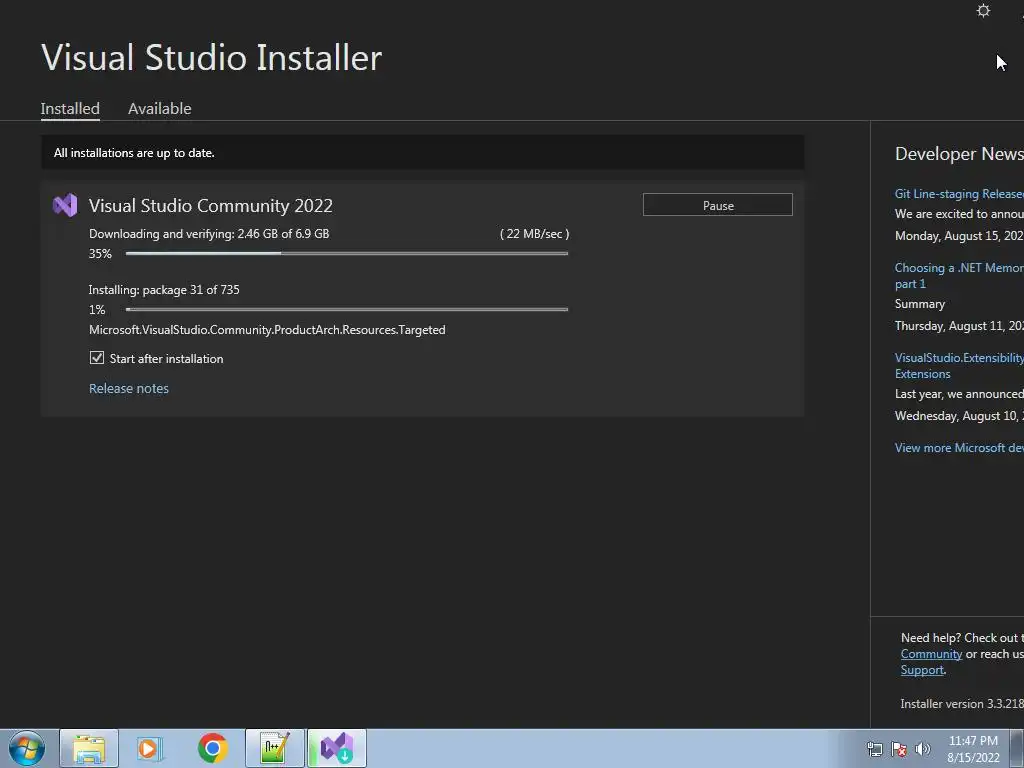Open Windows Explorer from the taskbar
Viewport: 1024px width, 768px height.
[89, 748]
